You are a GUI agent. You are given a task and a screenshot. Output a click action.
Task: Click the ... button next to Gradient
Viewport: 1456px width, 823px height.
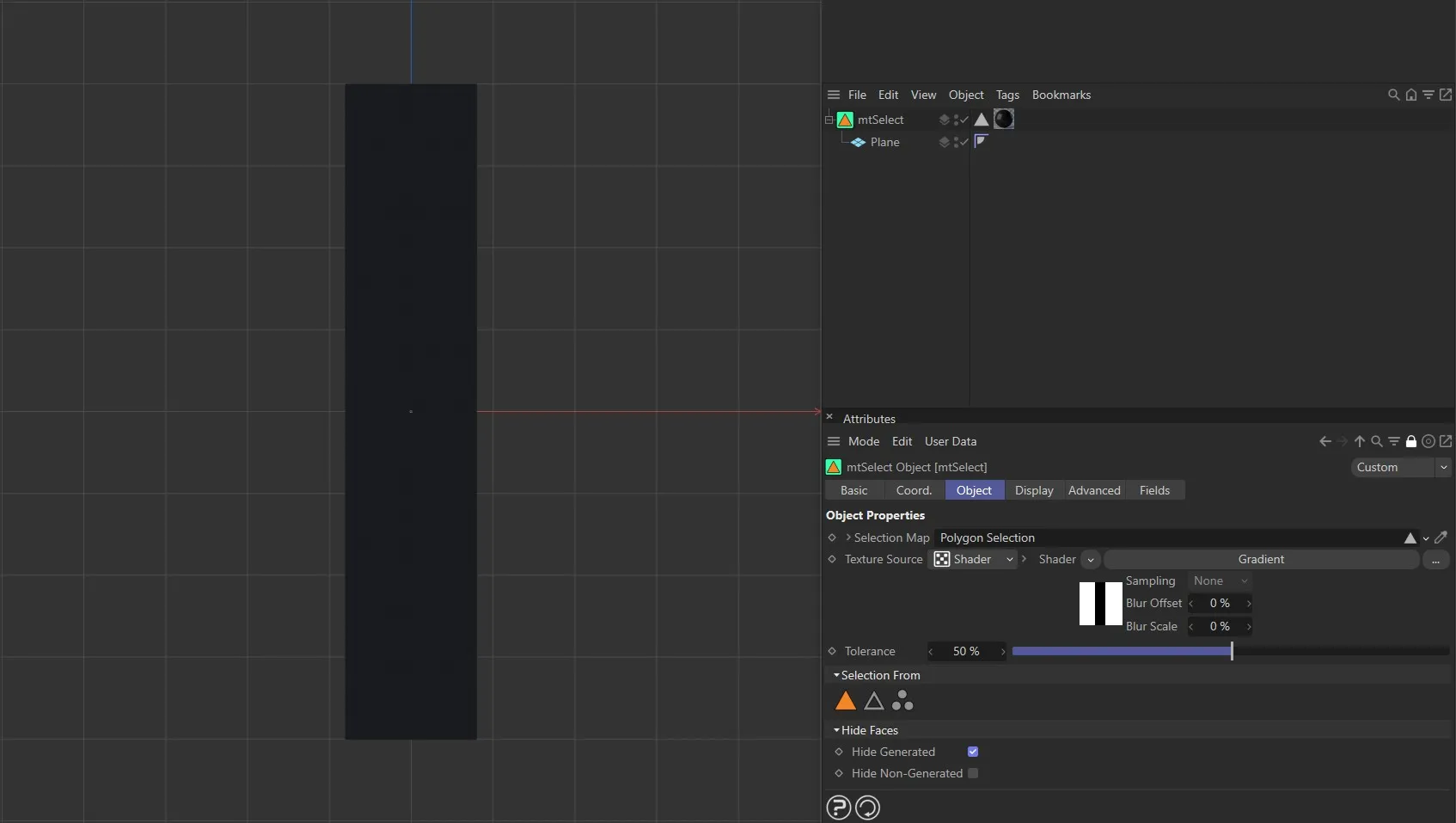[1437, 559]
